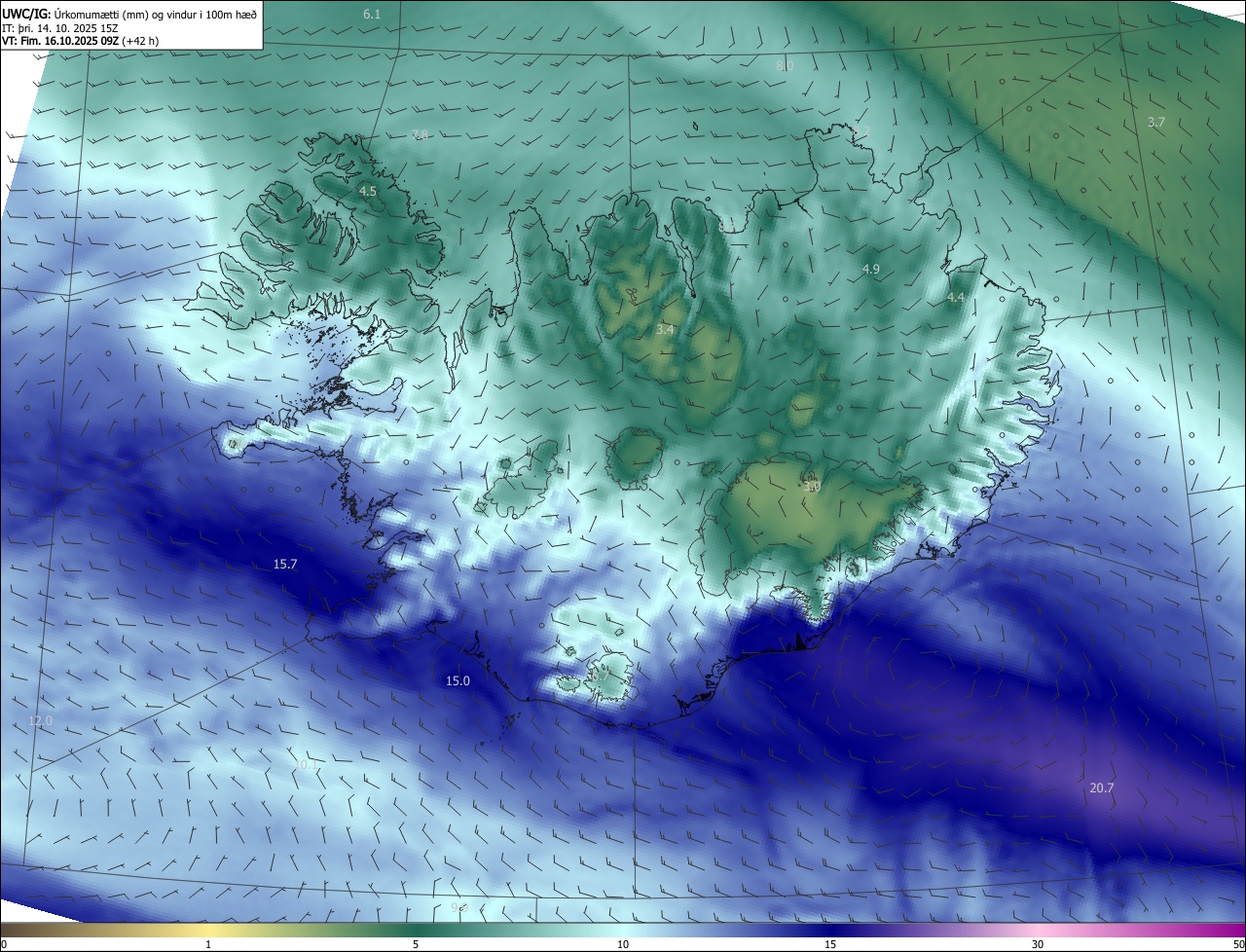
Task: Click the 0 tick on the color scale
Action: pyautogui.click(x=4, y=944)
